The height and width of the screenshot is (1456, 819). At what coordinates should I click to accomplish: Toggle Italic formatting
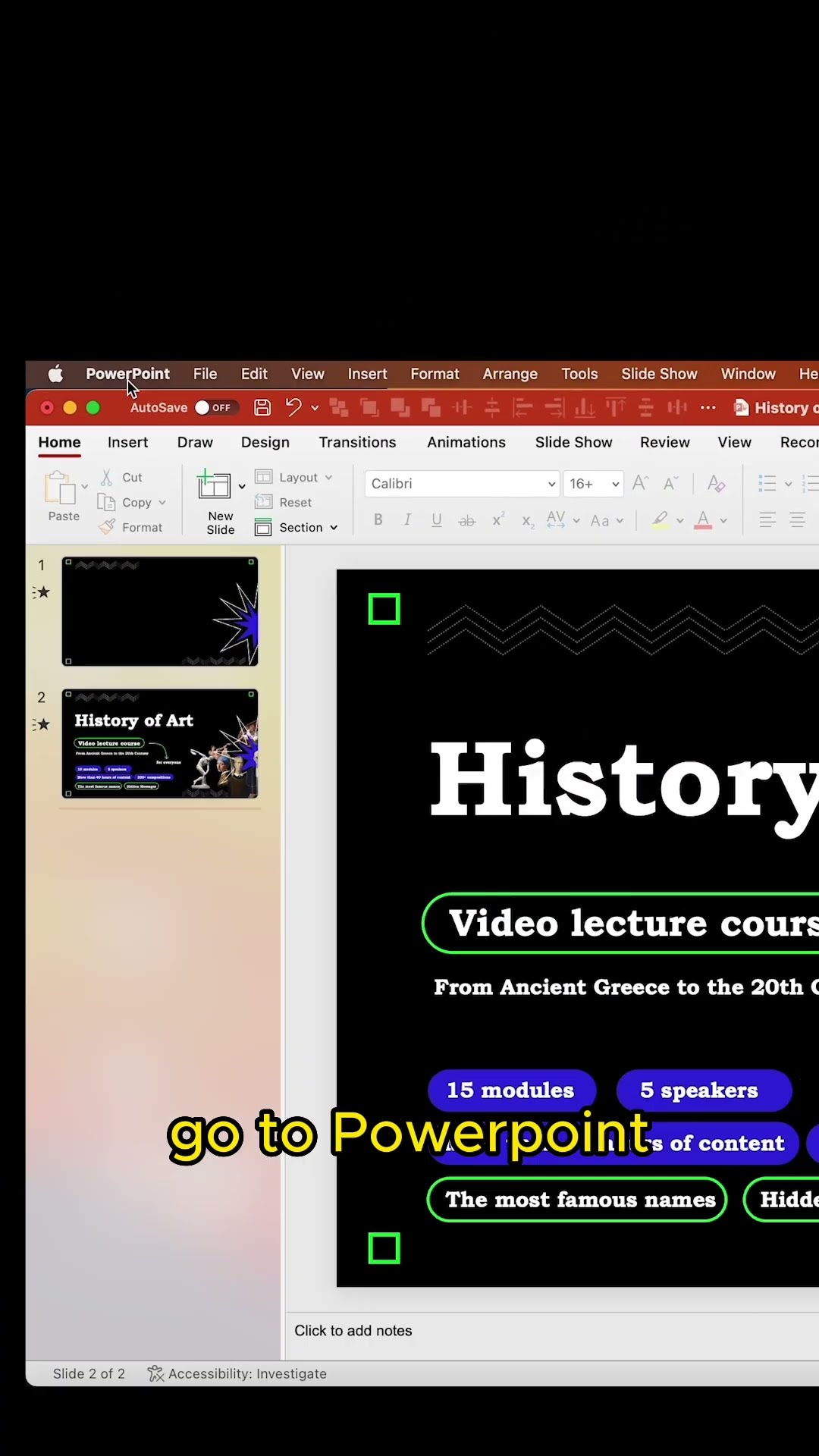coord(407,519)
